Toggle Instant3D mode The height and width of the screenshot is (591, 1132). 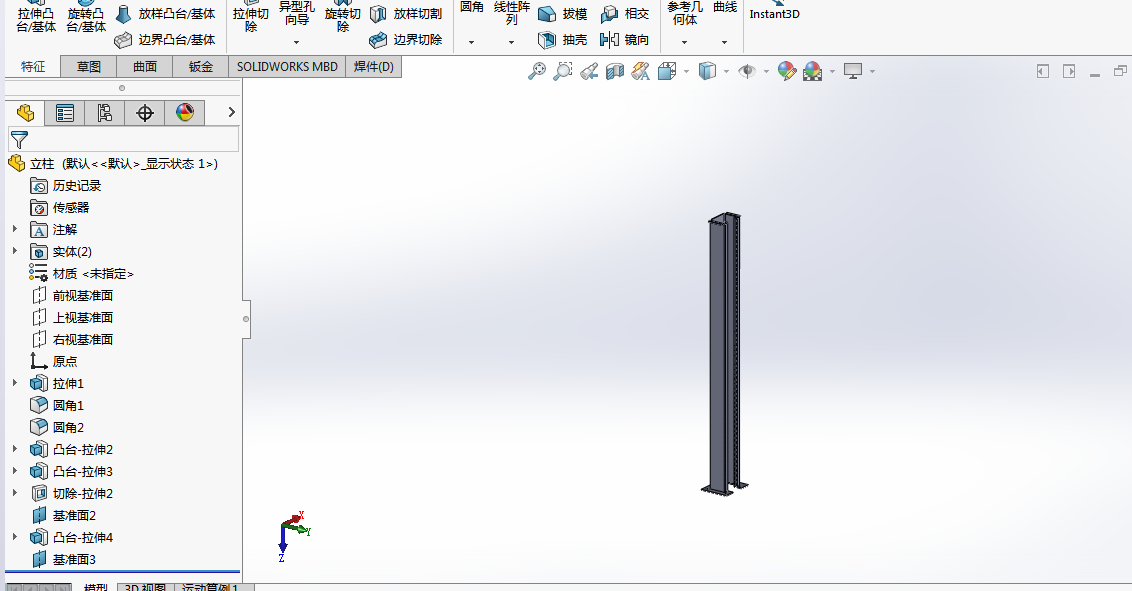pos(775,10)
